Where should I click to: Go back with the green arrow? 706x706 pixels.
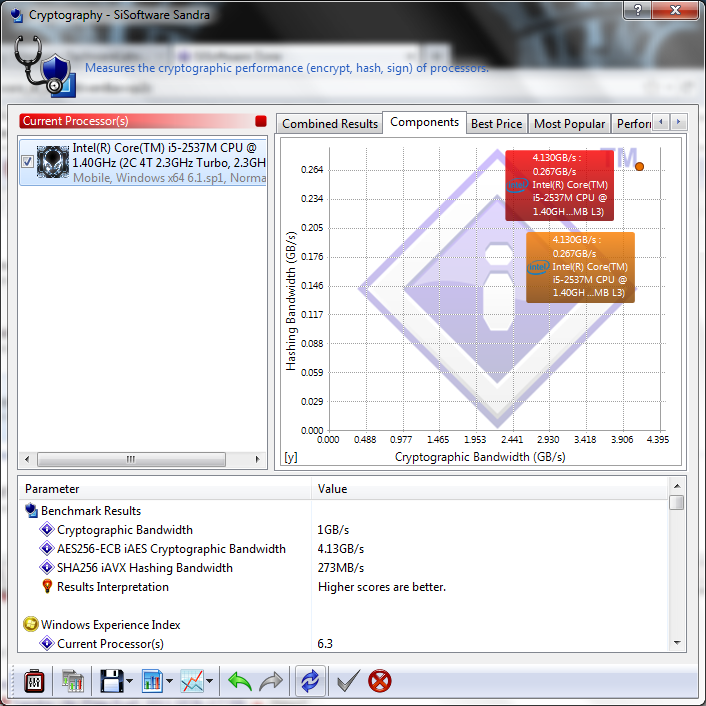coord(240,681)
